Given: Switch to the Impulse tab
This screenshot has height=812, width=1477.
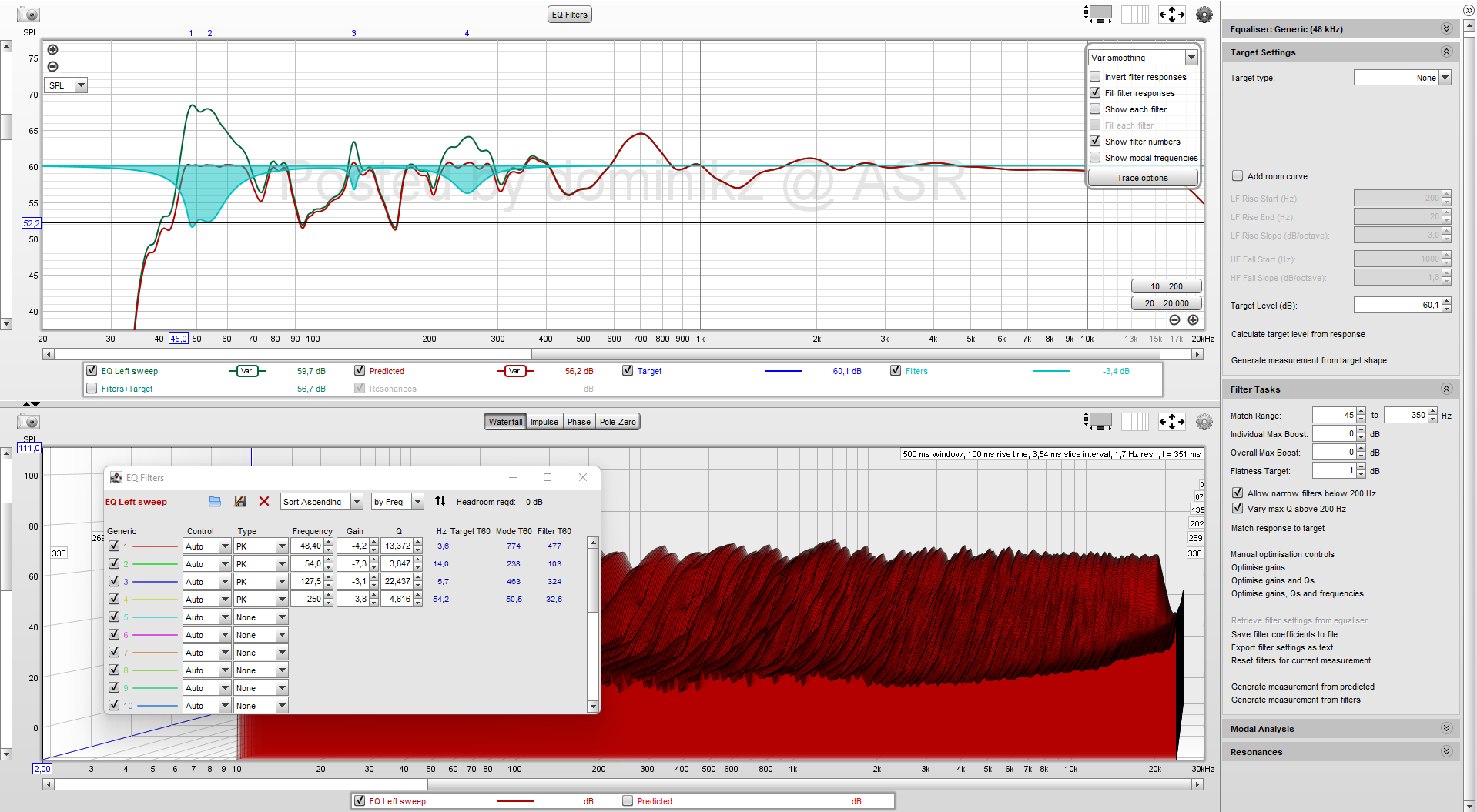Looking at the screenshot, I should coord(544,422).
